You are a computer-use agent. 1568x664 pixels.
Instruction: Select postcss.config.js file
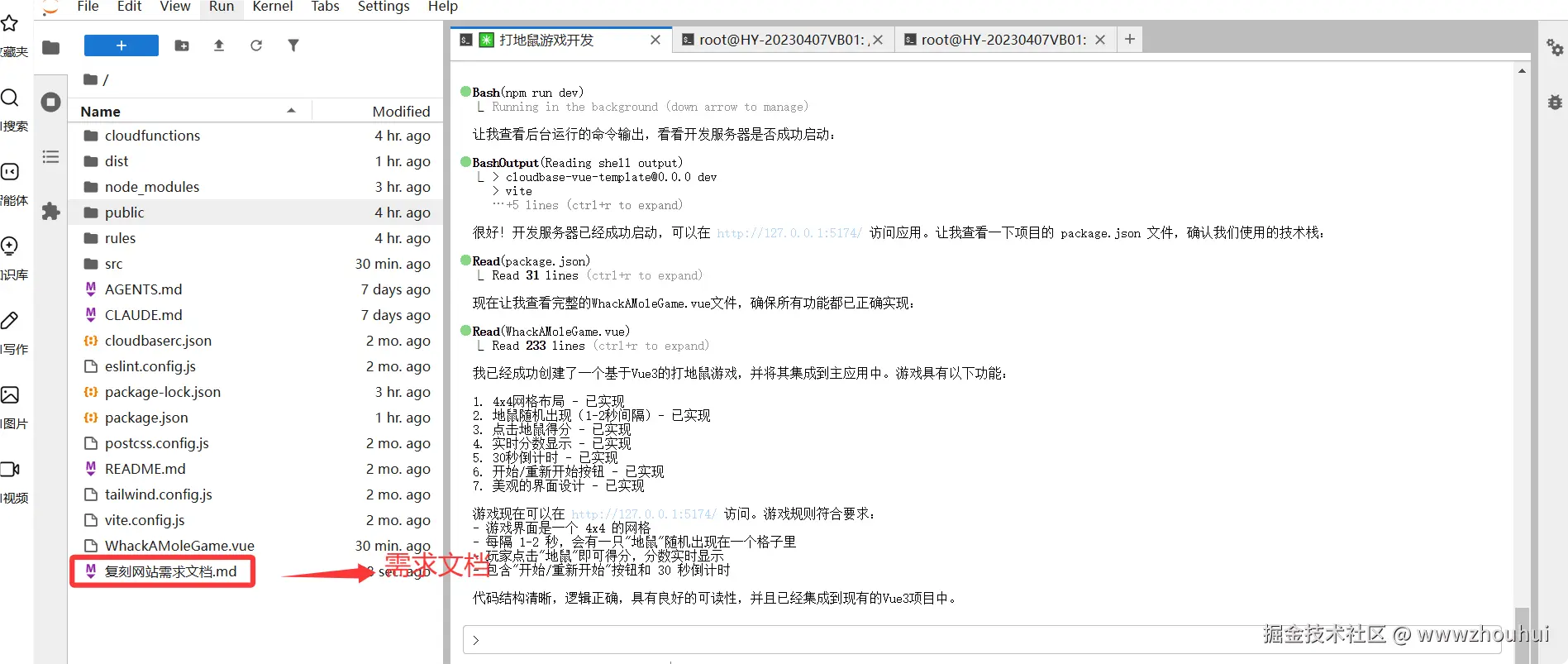coord(256,443)
